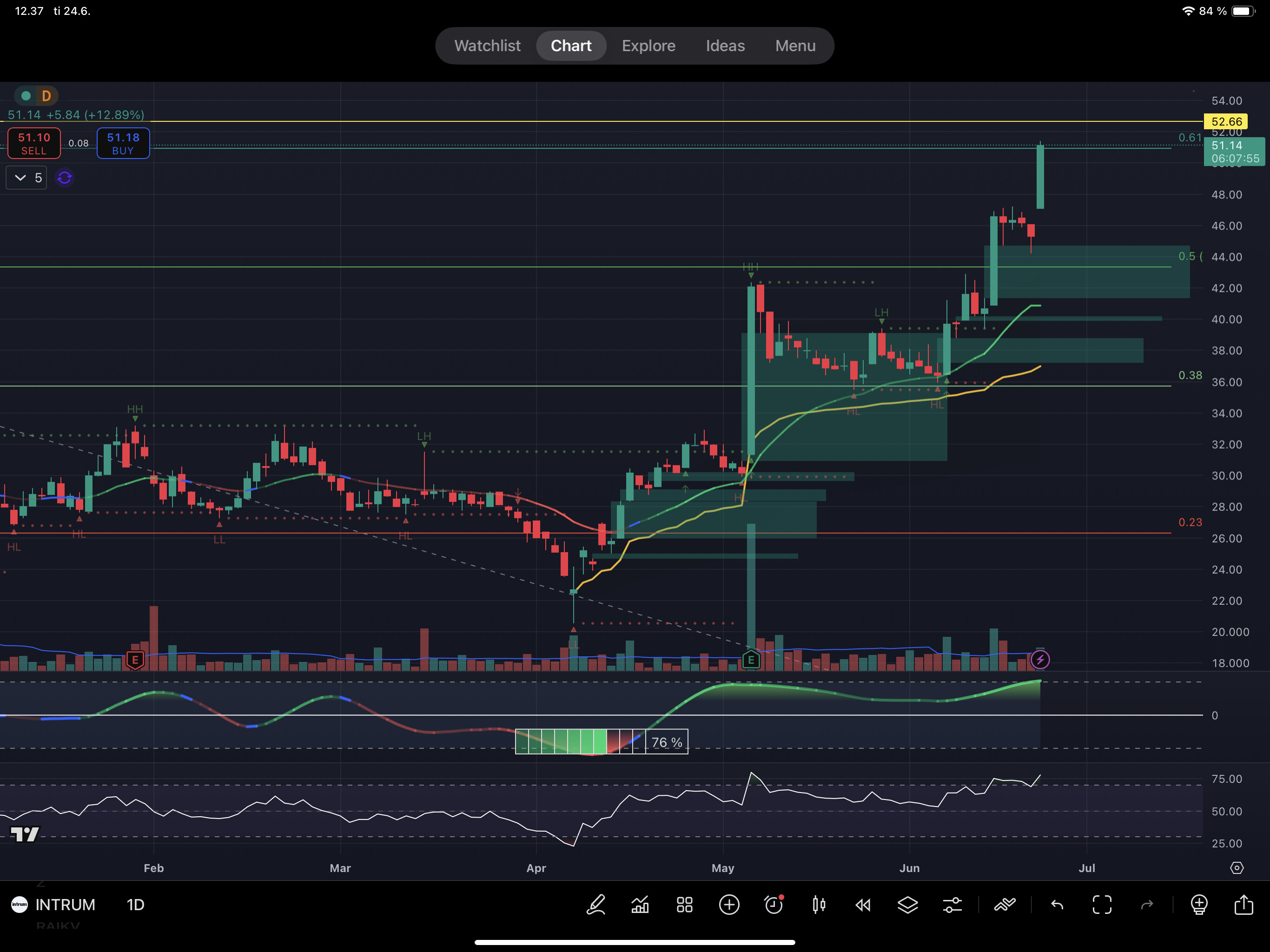The height and width of the screenshot is (952, 1270).
Task: Select the yellow 52.66 price line label
Action: (x=1226, y=122)
